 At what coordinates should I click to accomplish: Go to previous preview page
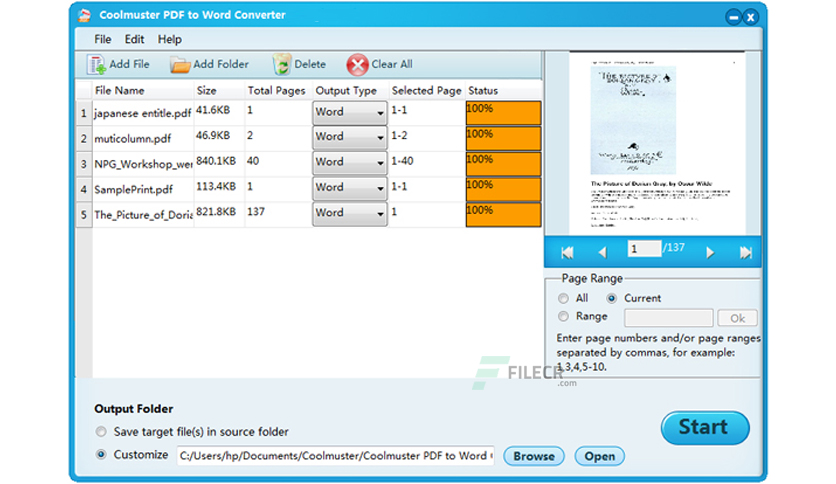(602, 252)
